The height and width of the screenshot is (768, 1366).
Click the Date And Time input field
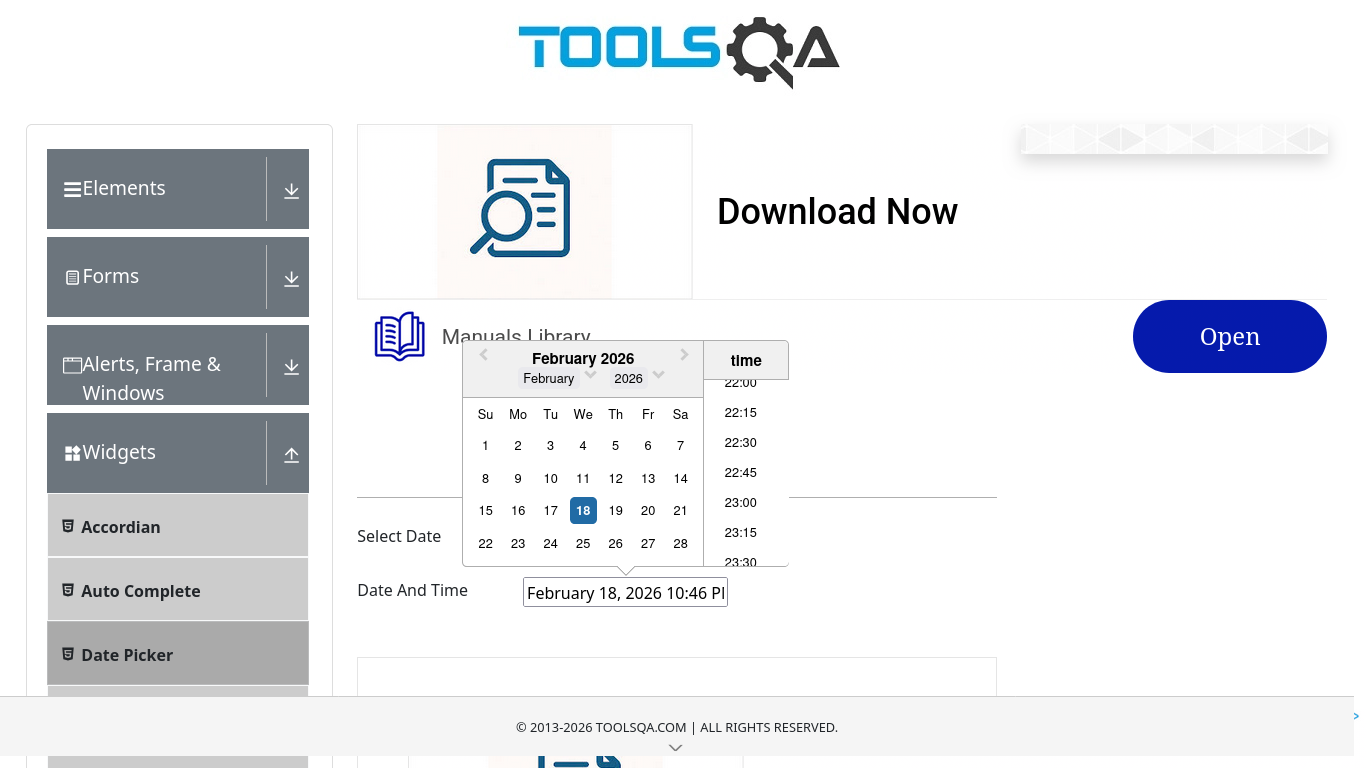click(x=625, y=592)
